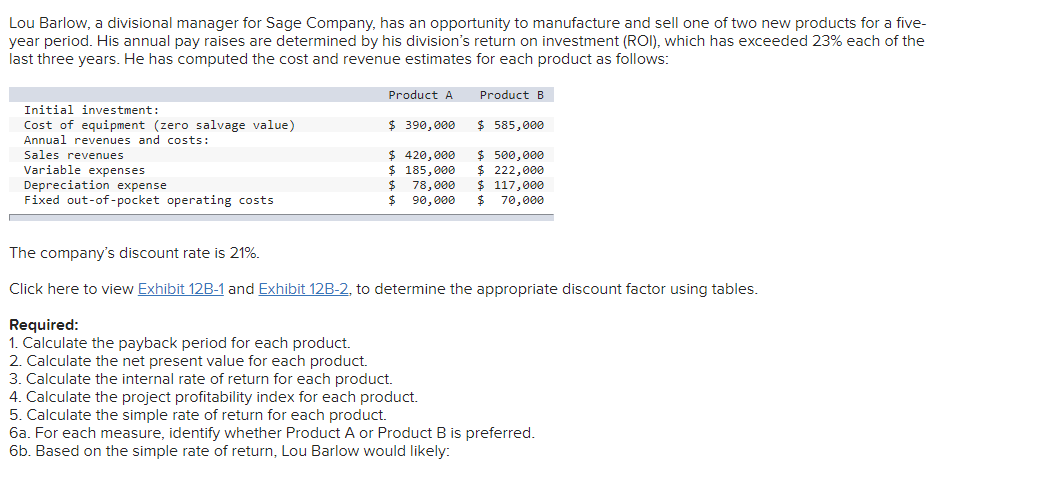Screen dimensions: 1054x477
Task: Click the Variable expenses row label
Action: point(84,170)
